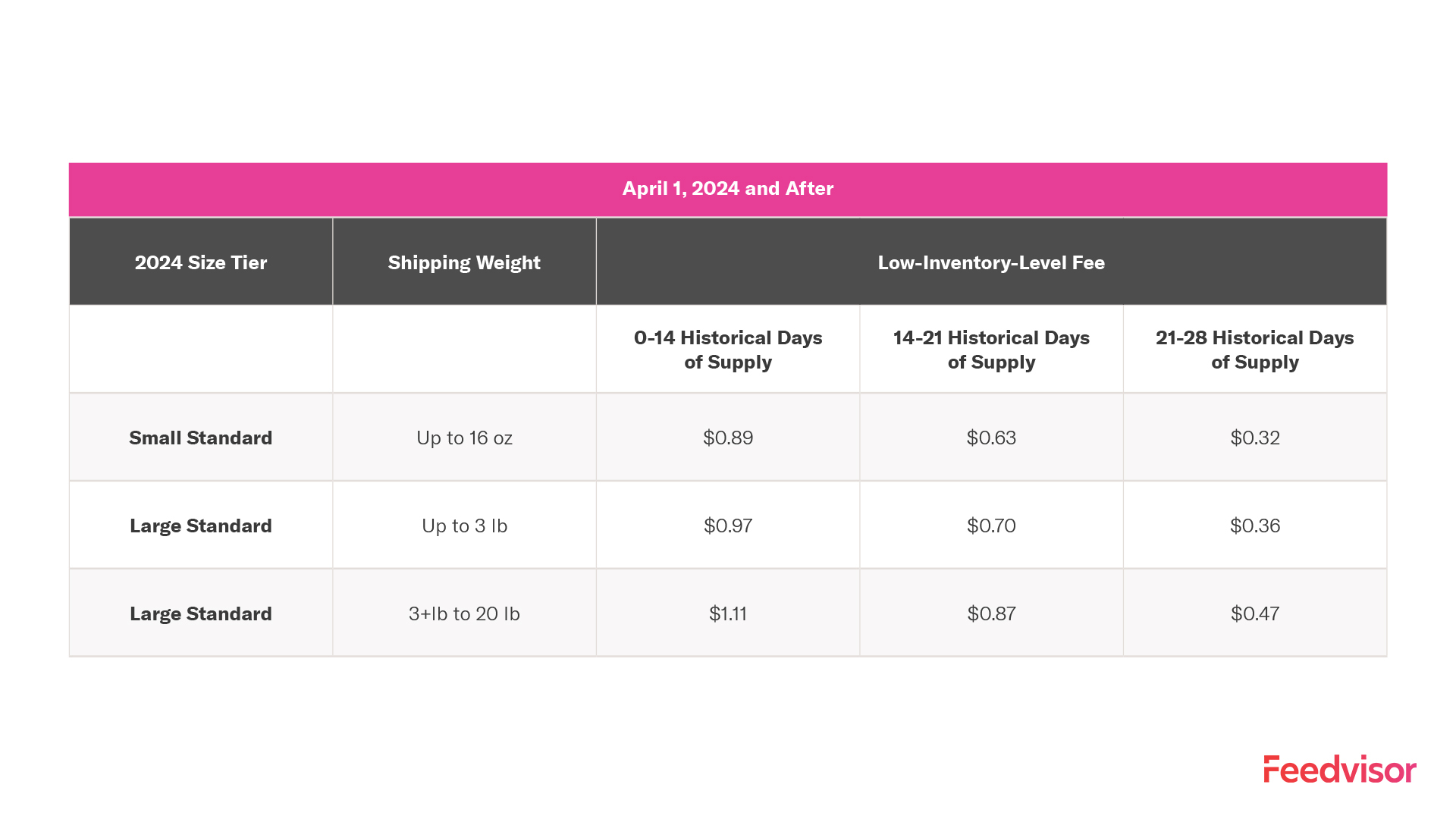Select the $0.63 fee value
Screen dimensions: 1456x819
click(991, 438)
